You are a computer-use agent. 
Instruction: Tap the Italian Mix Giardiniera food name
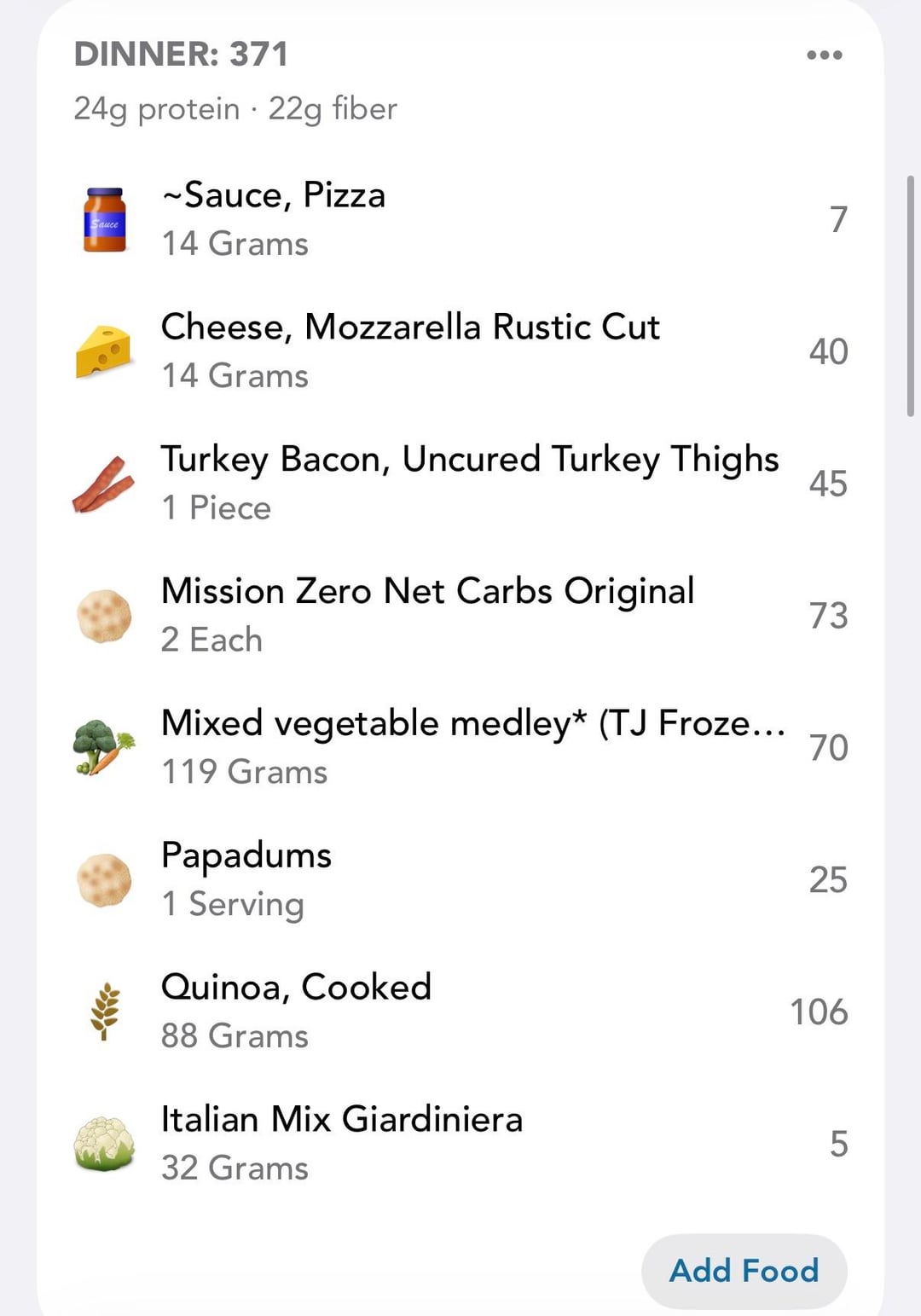tap(342, 1120)
